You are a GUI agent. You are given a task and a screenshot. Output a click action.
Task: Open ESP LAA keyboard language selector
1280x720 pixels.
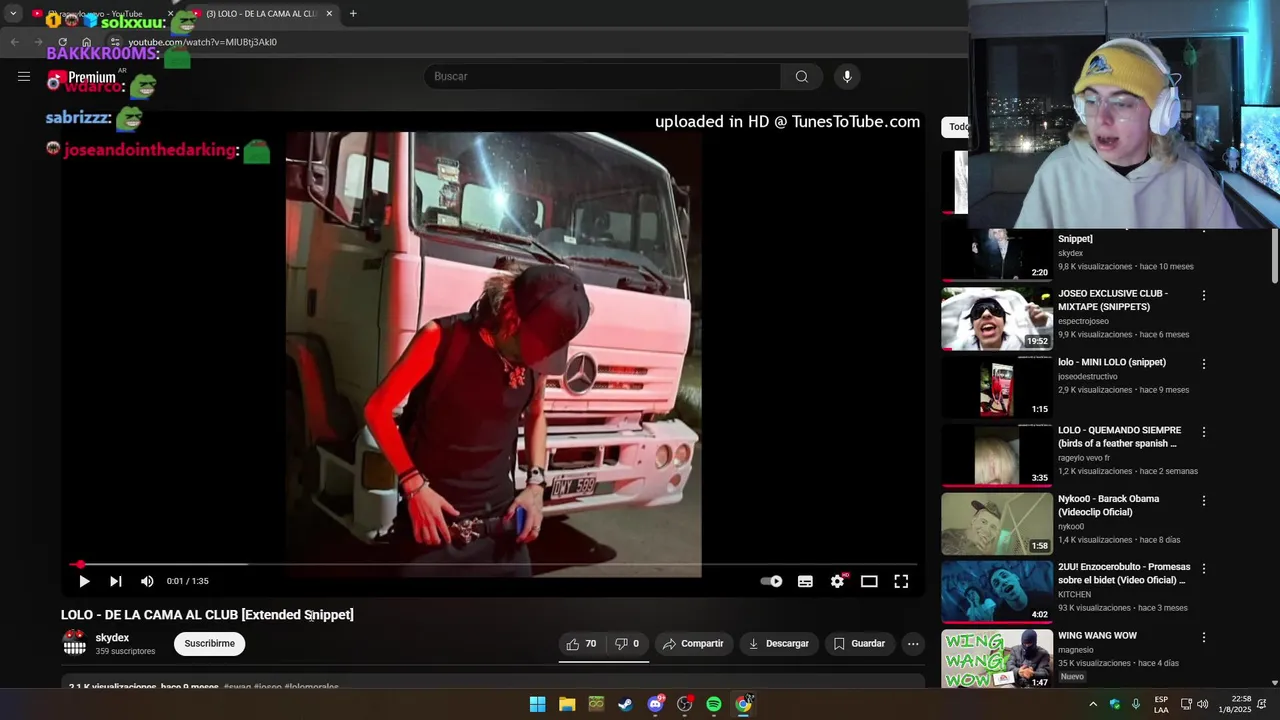[x=1161, y=704]
